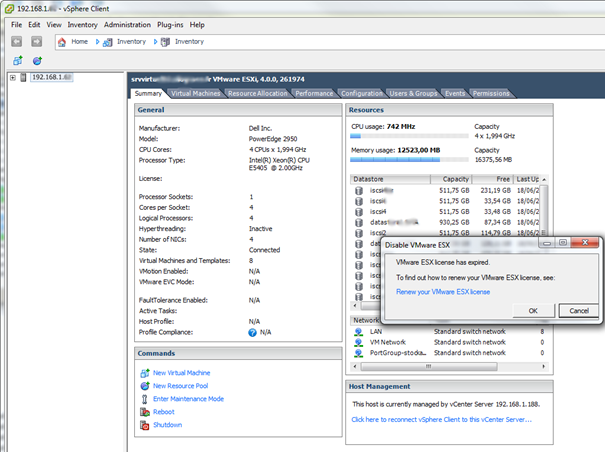605x452 pixels.
Task: Click the Memory usage progress bar
Action: pos(409,160)
